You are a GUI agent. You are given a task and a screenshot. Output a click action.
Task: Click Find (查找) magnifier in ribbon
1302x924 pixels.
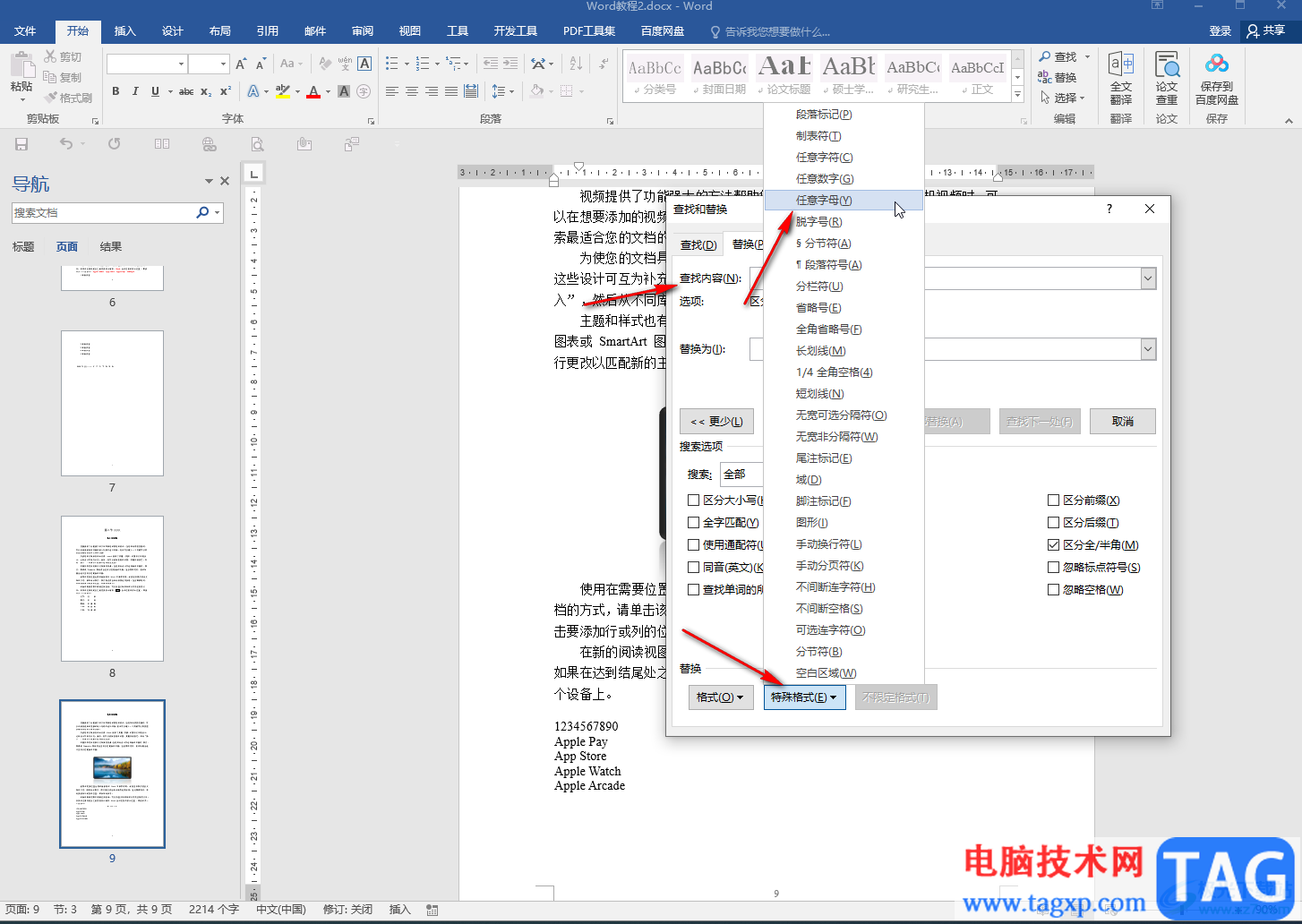1045,56
